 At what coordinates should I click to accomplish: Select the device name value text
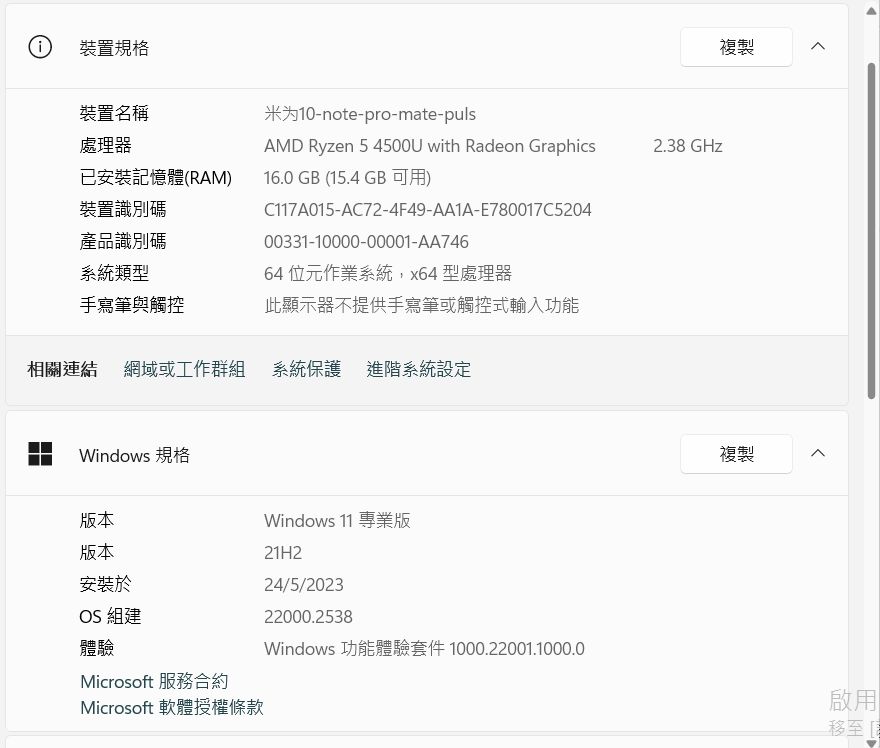click(x=370, y=114)
